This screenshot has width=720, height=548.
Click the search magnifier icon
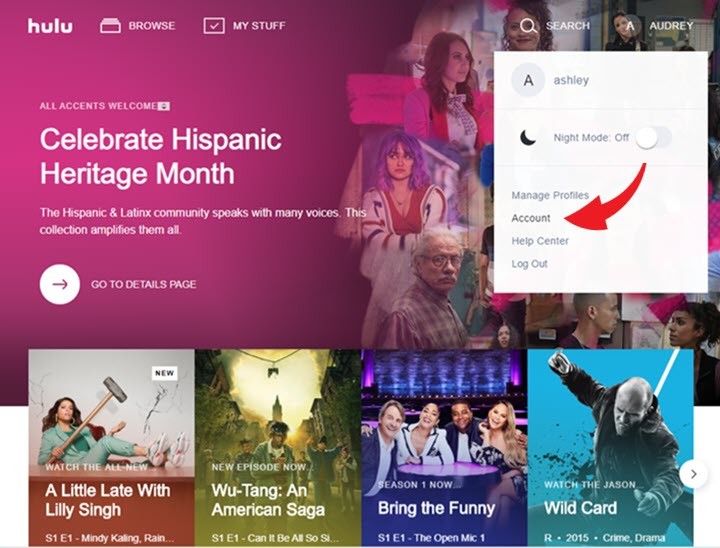point(529,26)
